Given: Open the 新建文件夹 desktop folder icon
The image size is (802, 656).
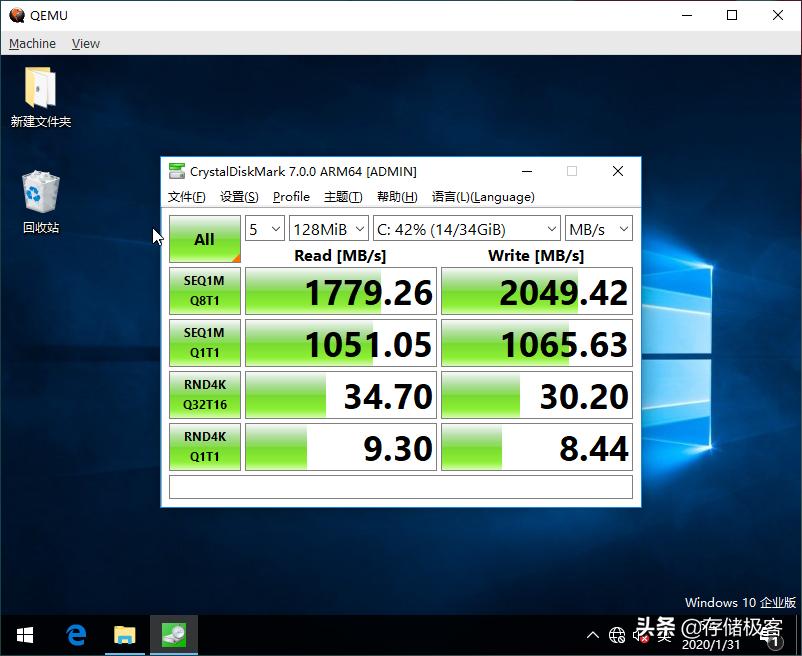Looking at the screenshot, I should point(40,97).
